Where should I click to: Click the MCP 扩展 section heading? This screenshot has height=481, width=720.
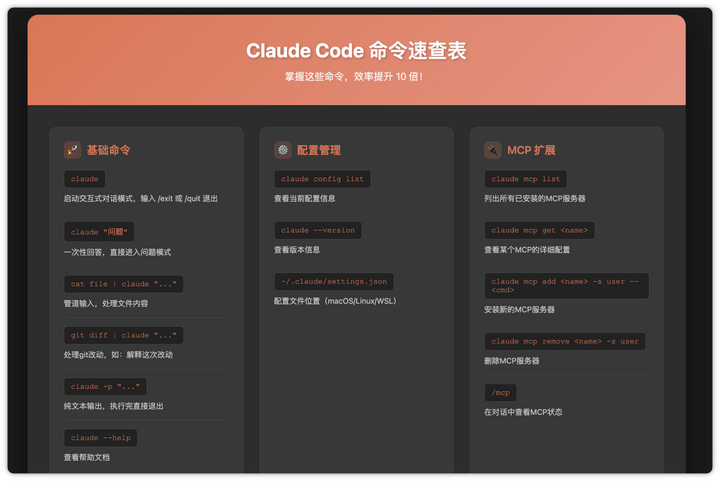tap(531, 150)
